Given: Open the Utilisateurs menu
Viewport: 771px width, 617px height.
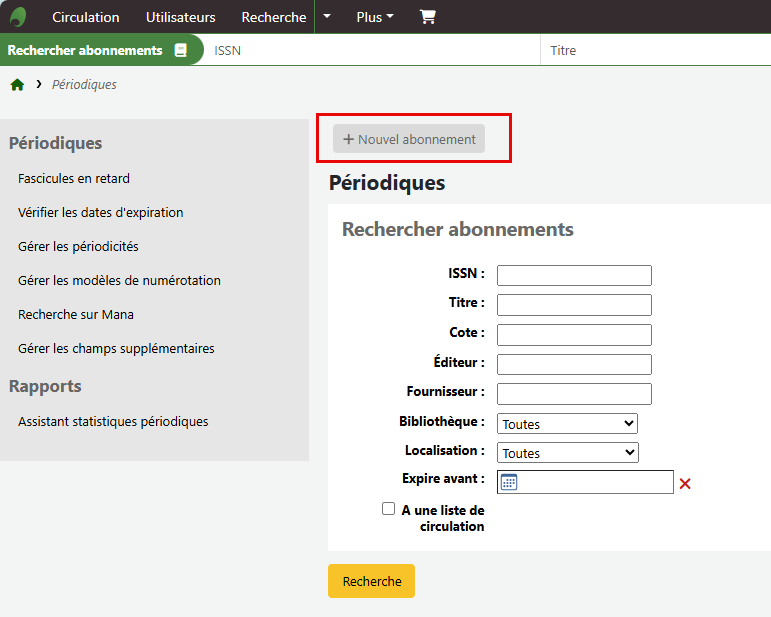Looking at the screenshot, I should point(180,17).
